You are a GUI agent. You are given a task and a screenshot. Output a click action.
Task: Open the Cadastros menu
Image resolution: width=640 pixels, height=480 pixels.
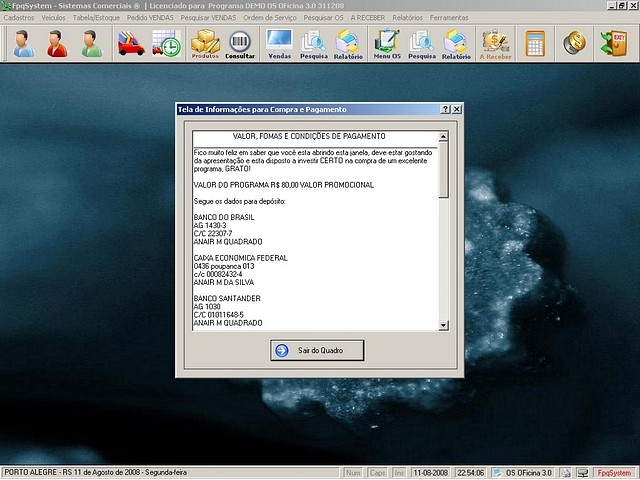(19, 18)
